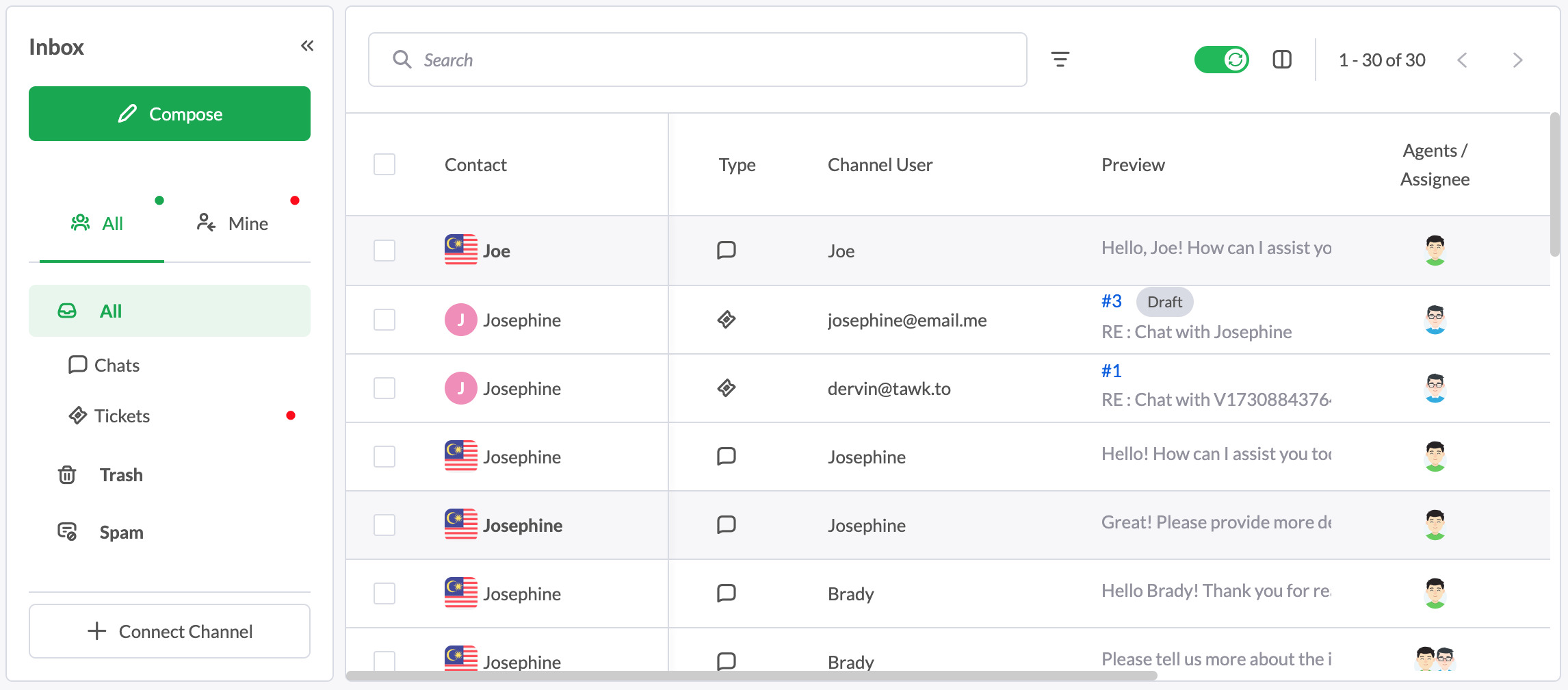
Task: Click the two agent avatars in last row
Action: pos(1435,659)
